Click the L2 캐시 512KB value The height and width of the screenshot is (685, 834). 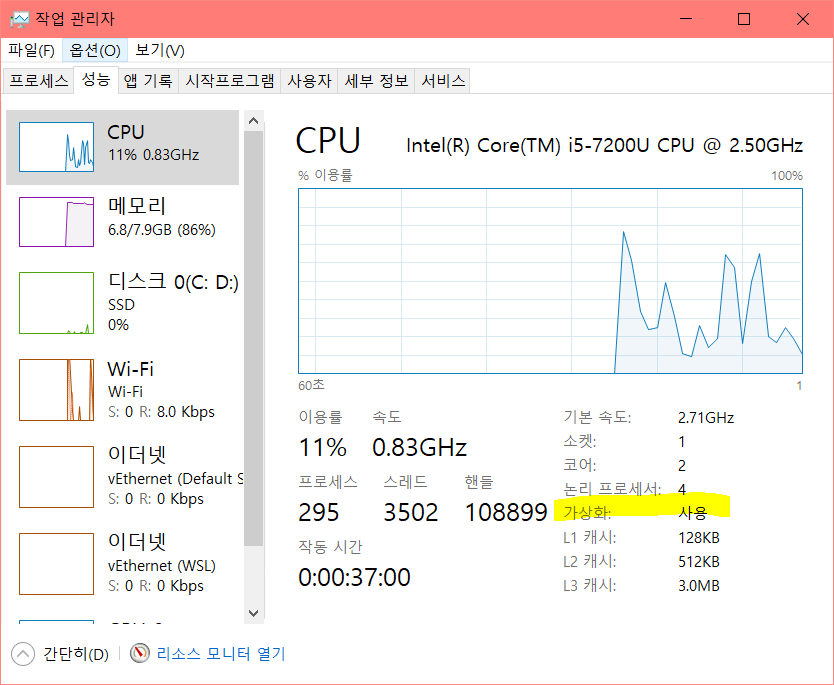pos(699,562)
